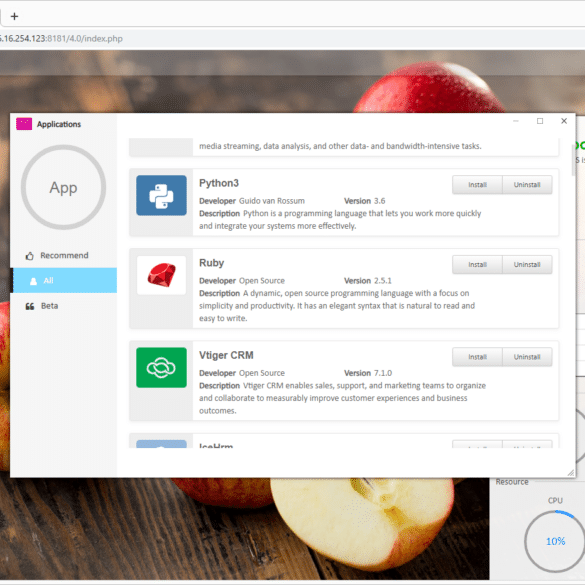Screen dimensions: 585x585
Task: Select the Recommend category
Action: coord(63,256)
